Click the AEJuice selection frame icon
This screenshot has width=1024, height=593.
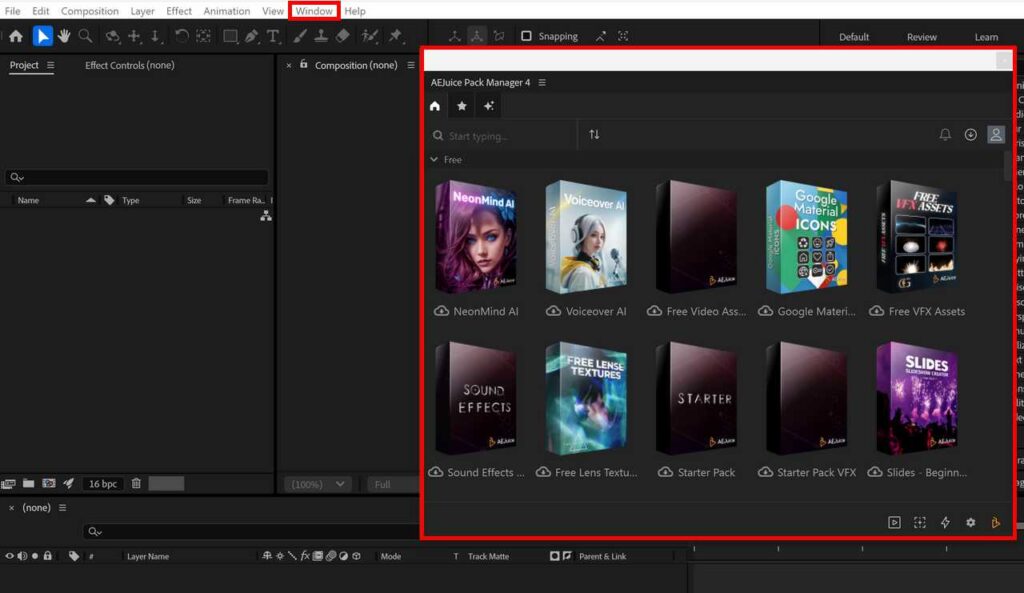pos(920,522)
